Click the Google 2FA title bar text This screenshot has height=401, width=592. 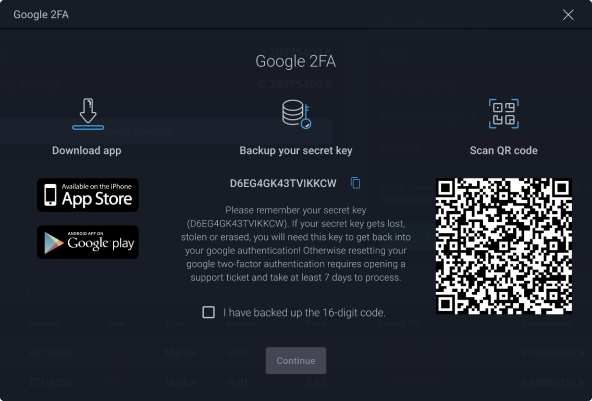(x=41, y=15)
